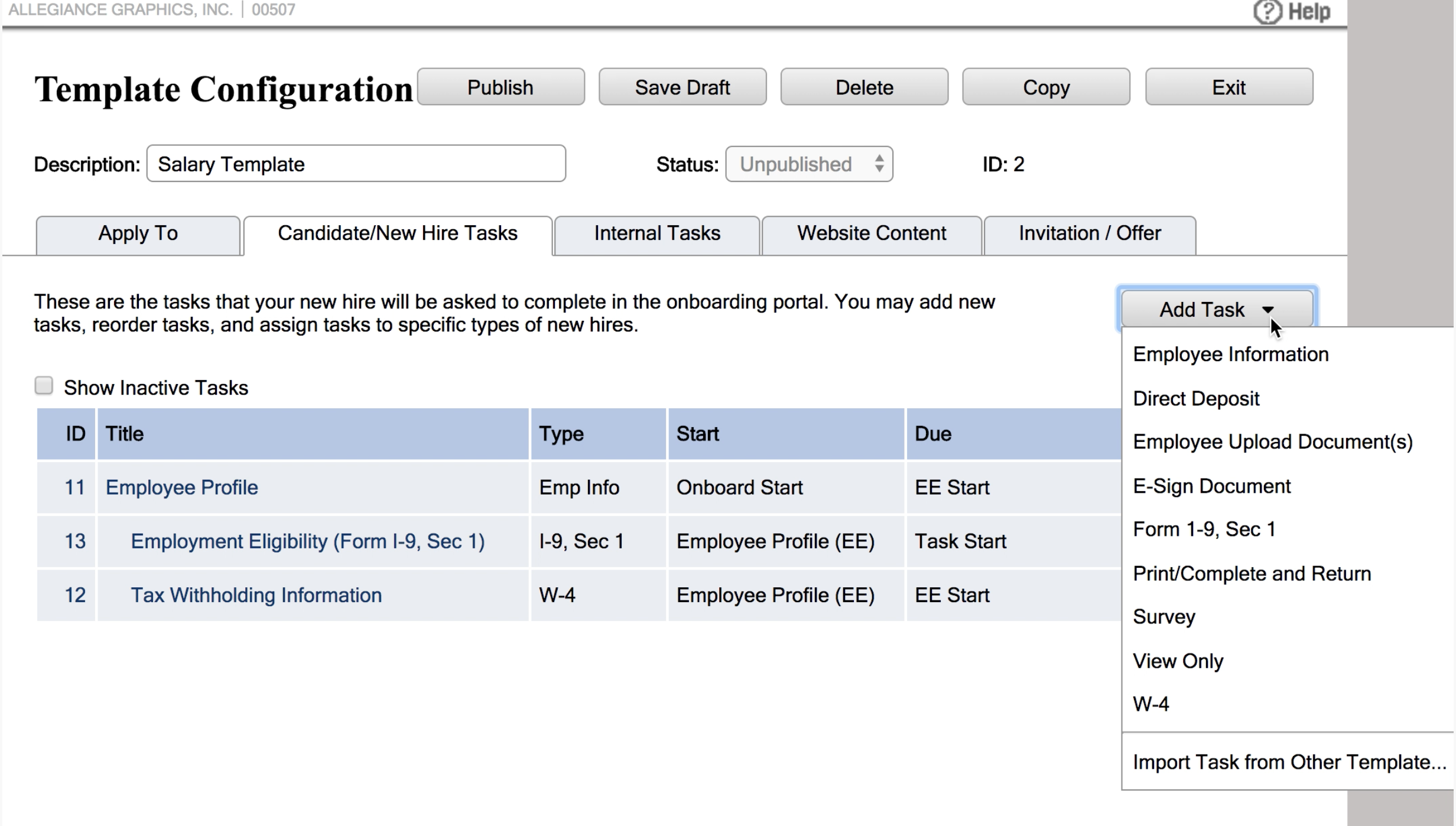The height and width of the screenshot is (826, 1456).
Task: Expand the Add Task menu
Action: 1202,310
